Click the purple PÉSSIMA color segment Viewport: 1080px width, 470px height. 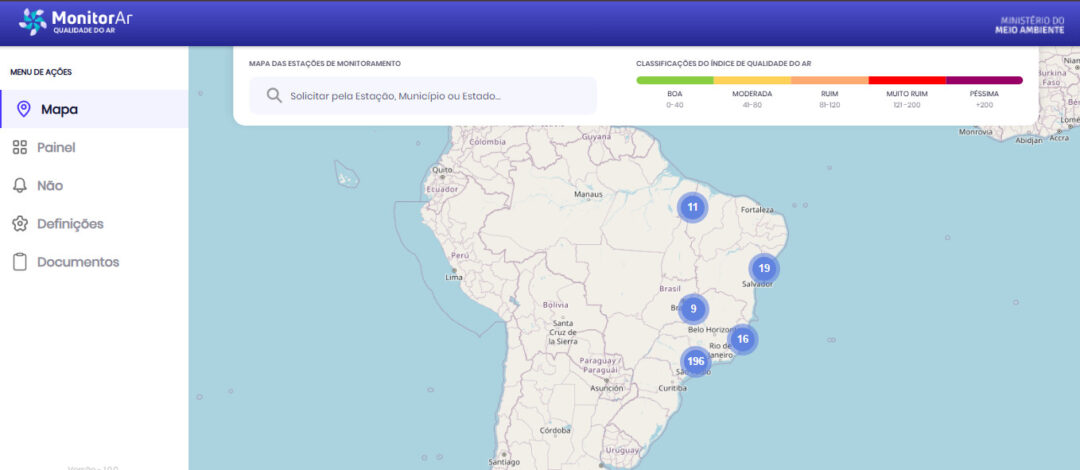tap(984, 80)
